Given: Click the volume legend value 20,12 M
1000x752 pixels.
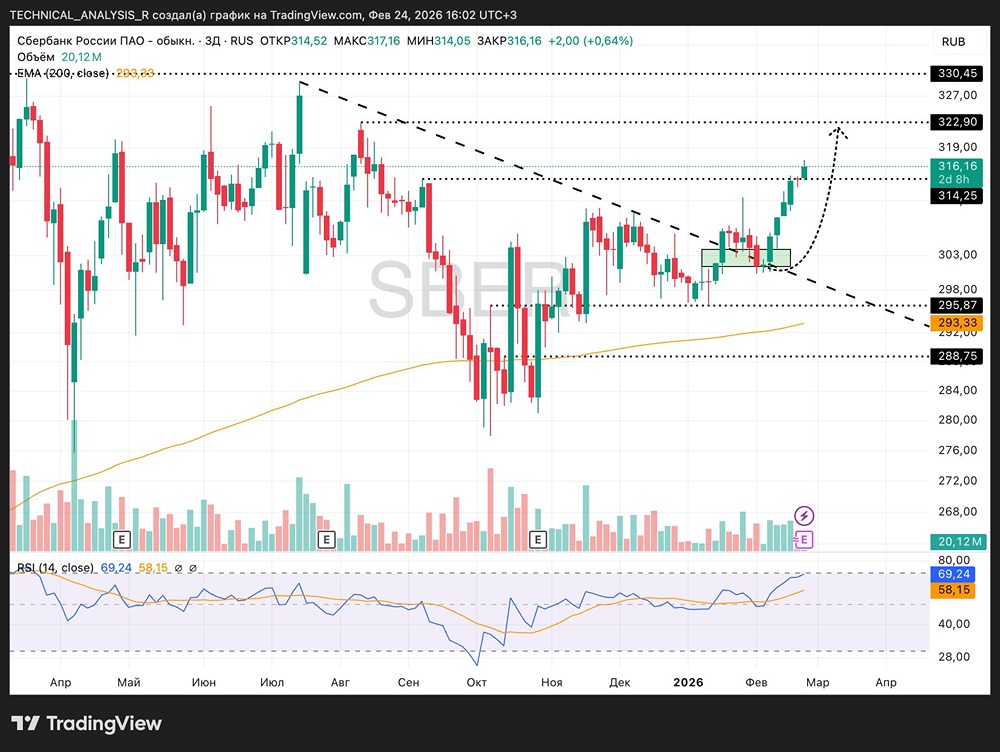Looking at the screenshot, I should (81, 57).
